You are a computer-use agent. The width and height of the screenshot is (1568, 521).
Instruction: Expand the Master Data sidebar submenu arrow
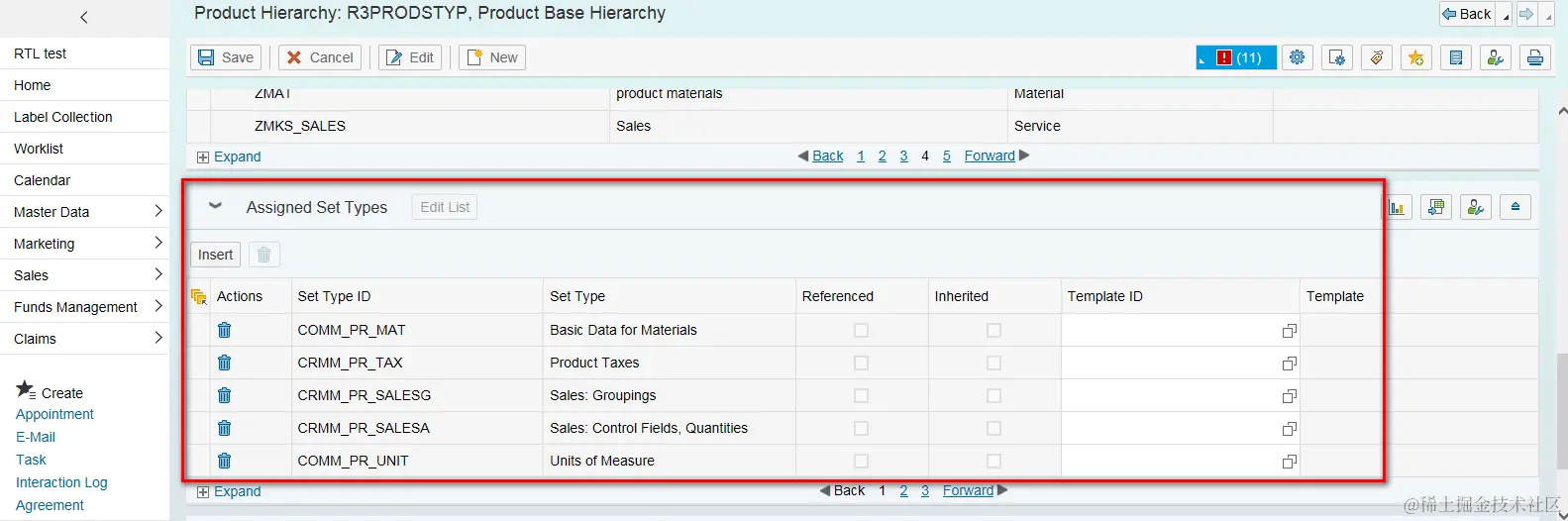[158, 211]
